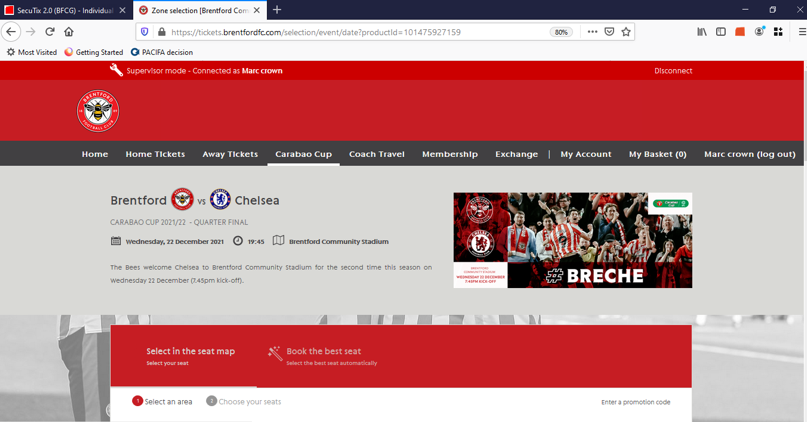Open the Getting Started bookmark
The width and height of the screenshot is (807, 422).
[94, 52]
